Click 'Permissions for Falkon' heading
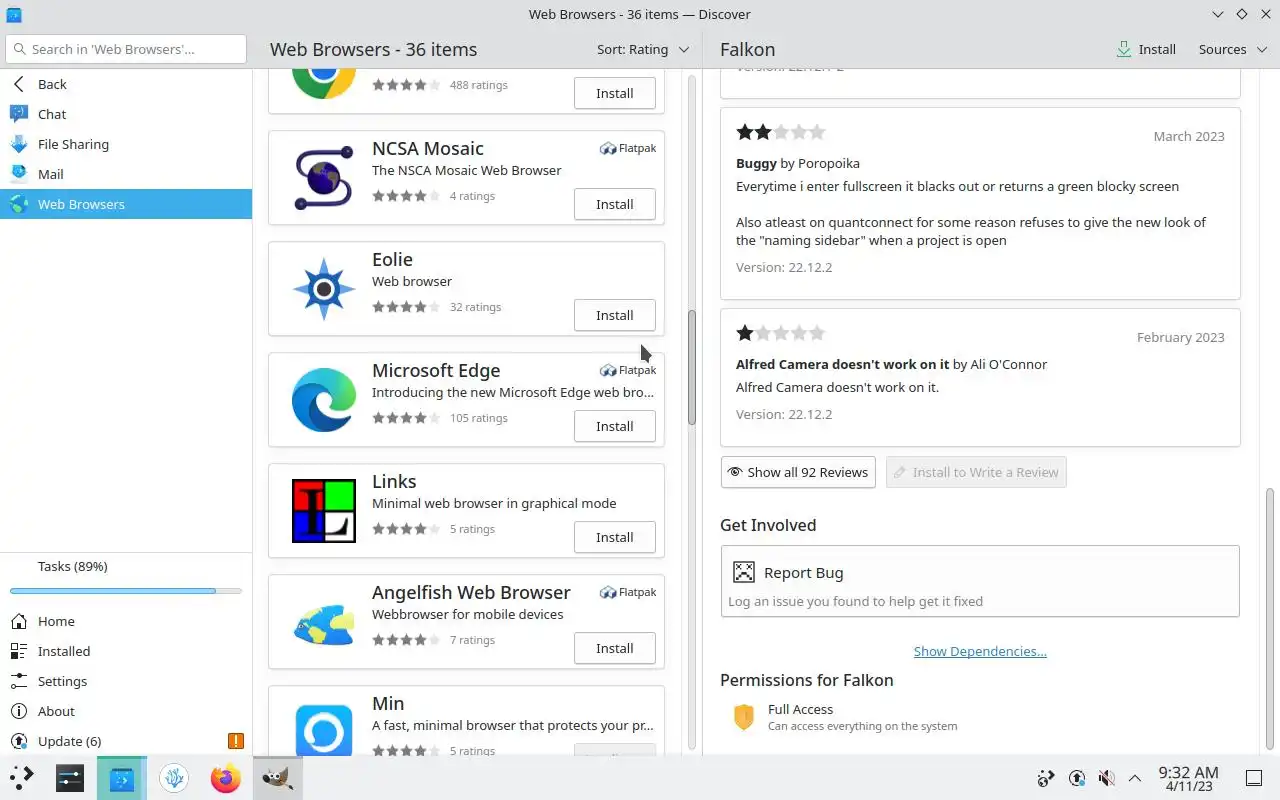Image resolution: width=1280 pixels, height=800 pixels. tap(806, 680)
